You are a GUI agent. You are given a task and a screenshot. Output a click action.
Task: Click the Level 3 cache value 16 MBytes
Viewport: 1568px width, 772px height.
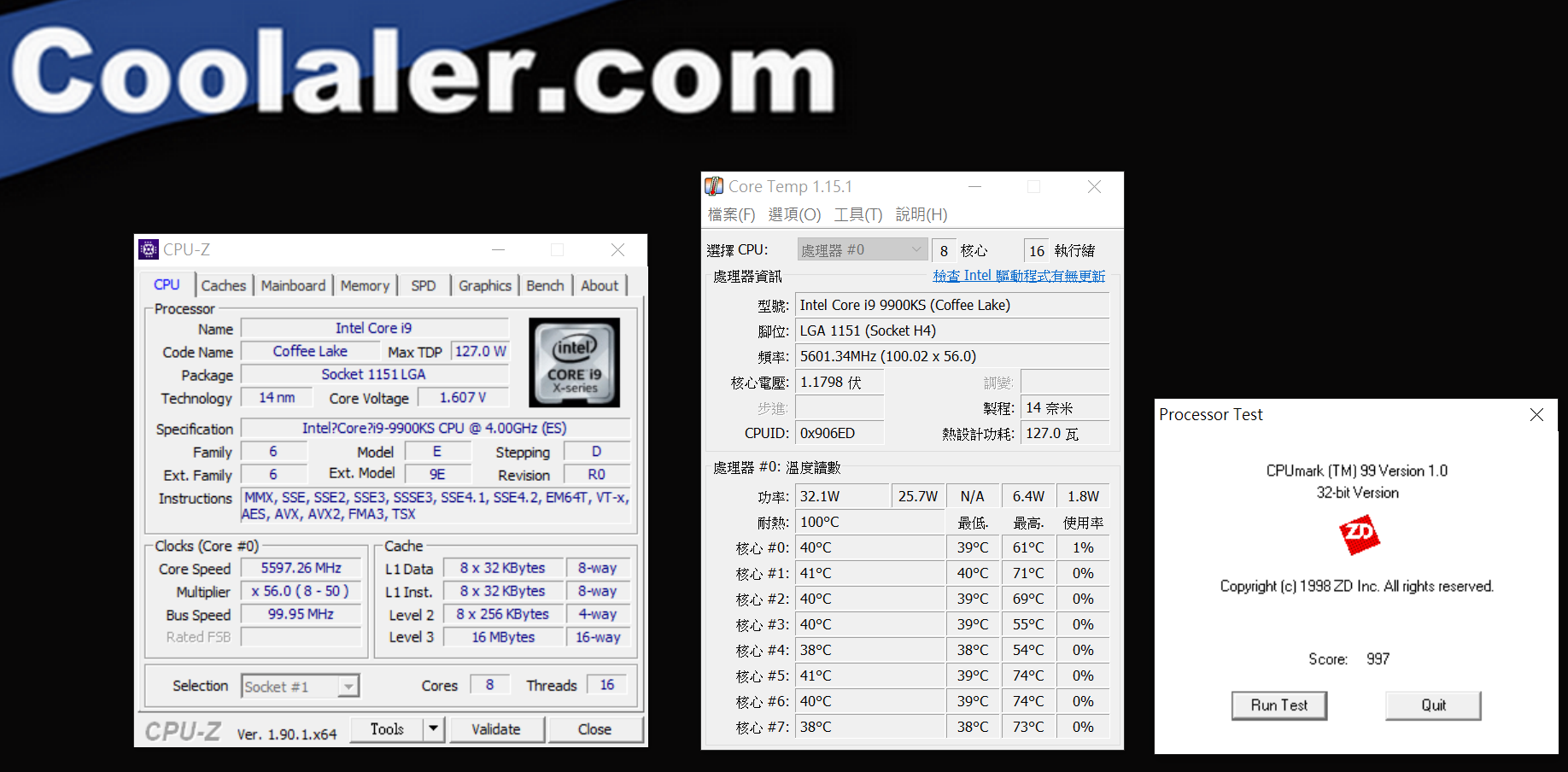[x=503, y=637]
